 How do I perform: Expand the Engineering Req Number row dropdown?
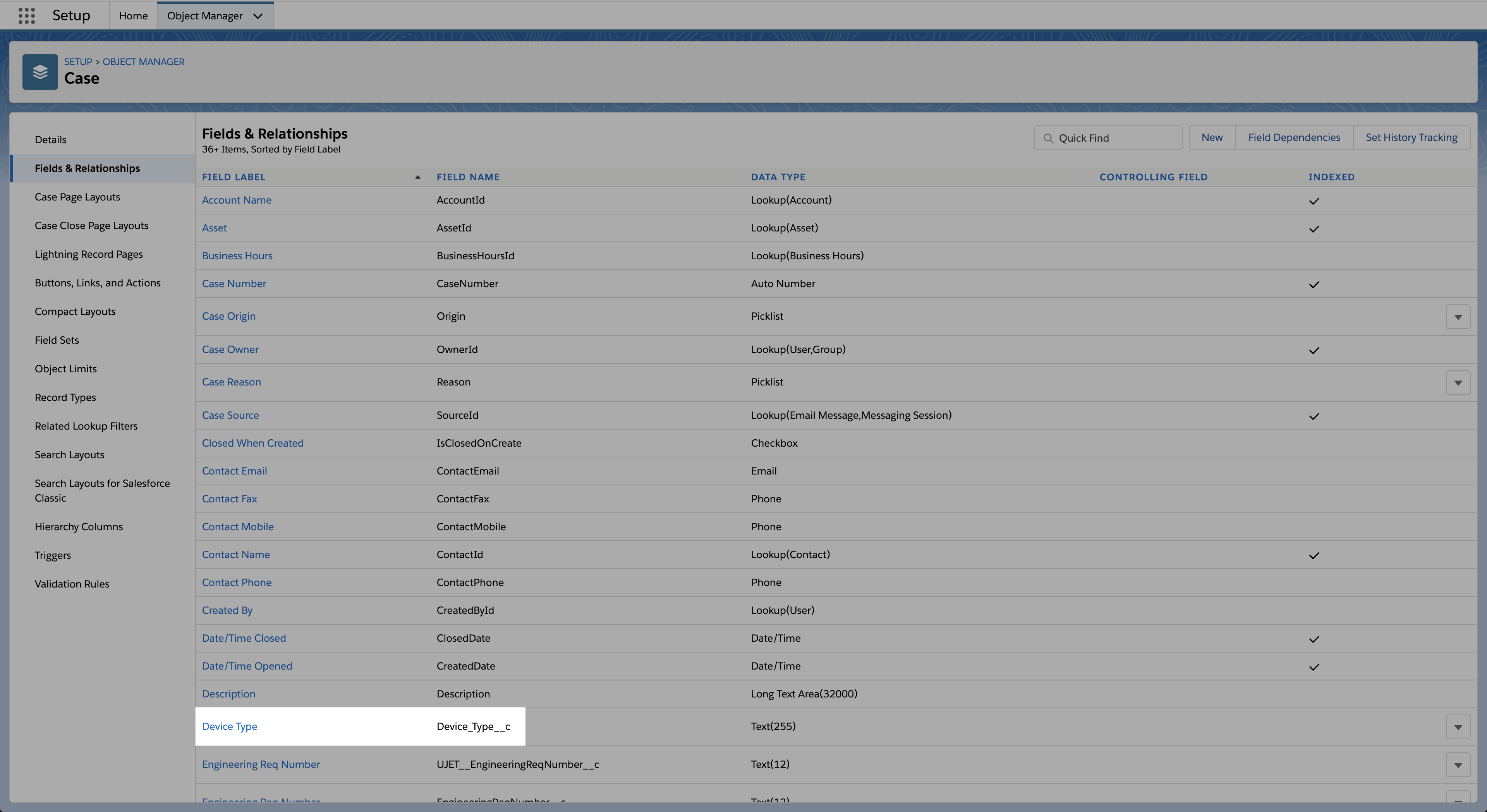point(1458,765)
